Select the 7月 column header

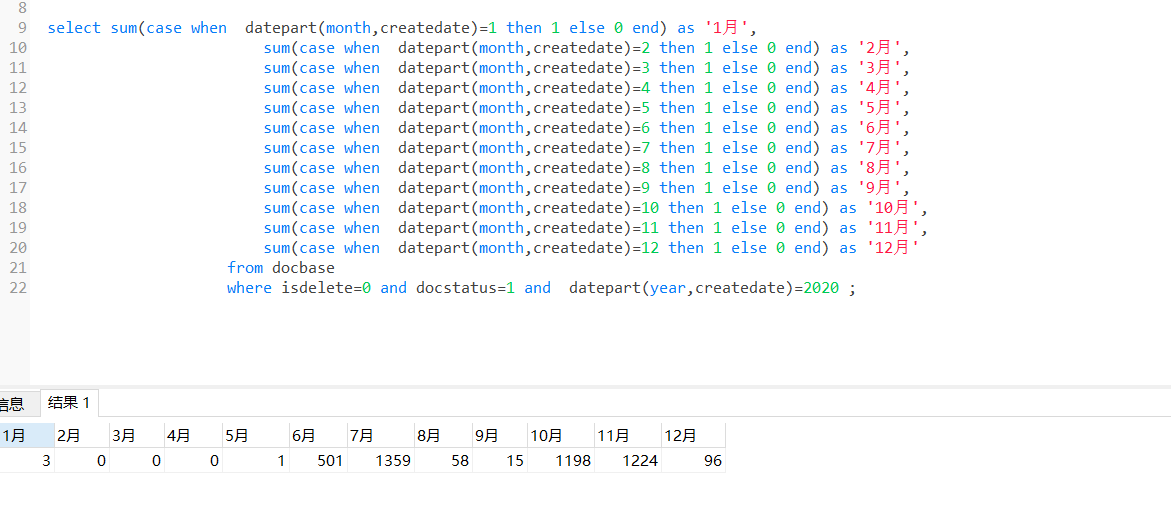[380, 436]
